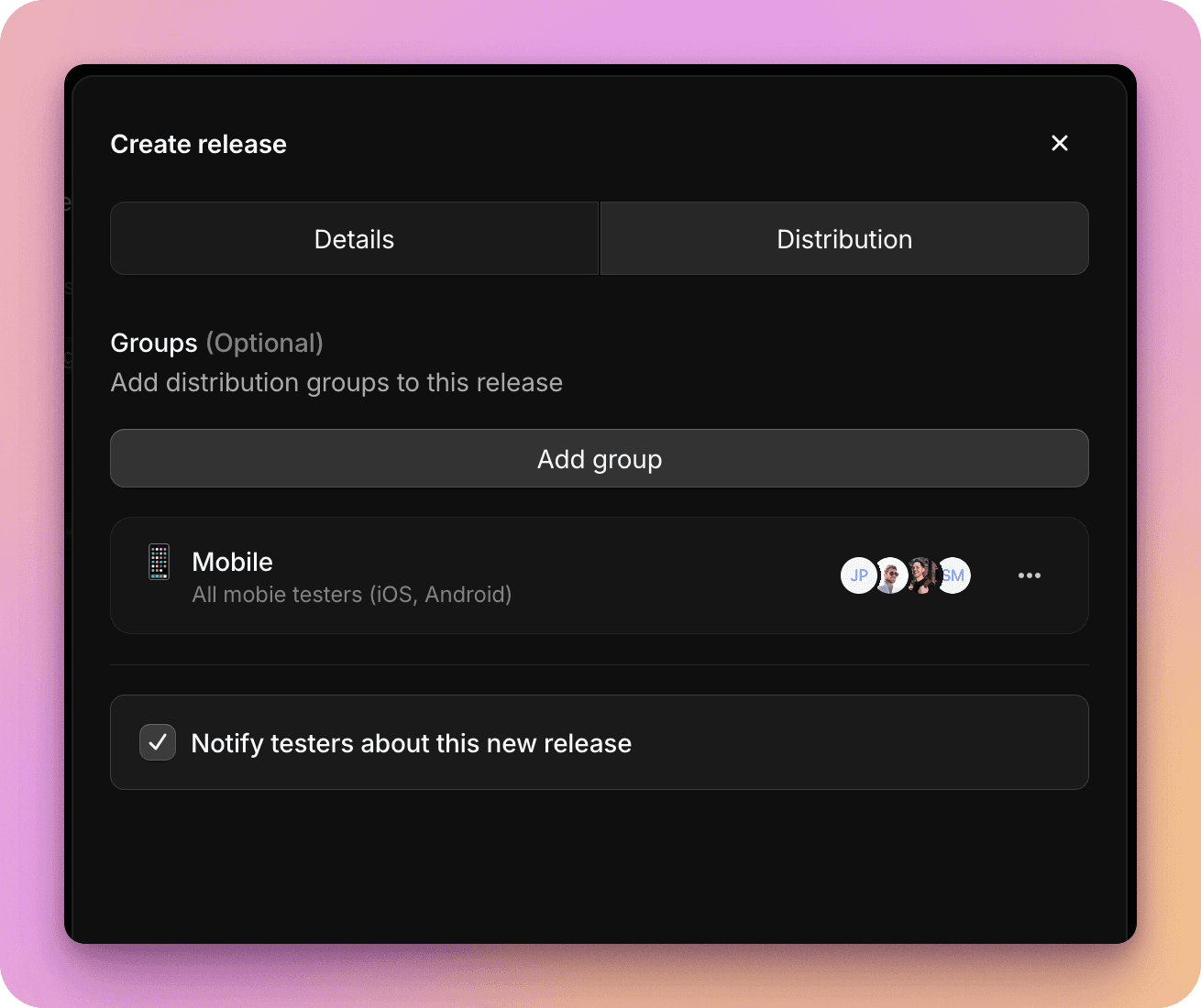This screenshot has height=1008, width=1201.
Task: Click the Mobile group's phone icon
Action: coord(159,562)
